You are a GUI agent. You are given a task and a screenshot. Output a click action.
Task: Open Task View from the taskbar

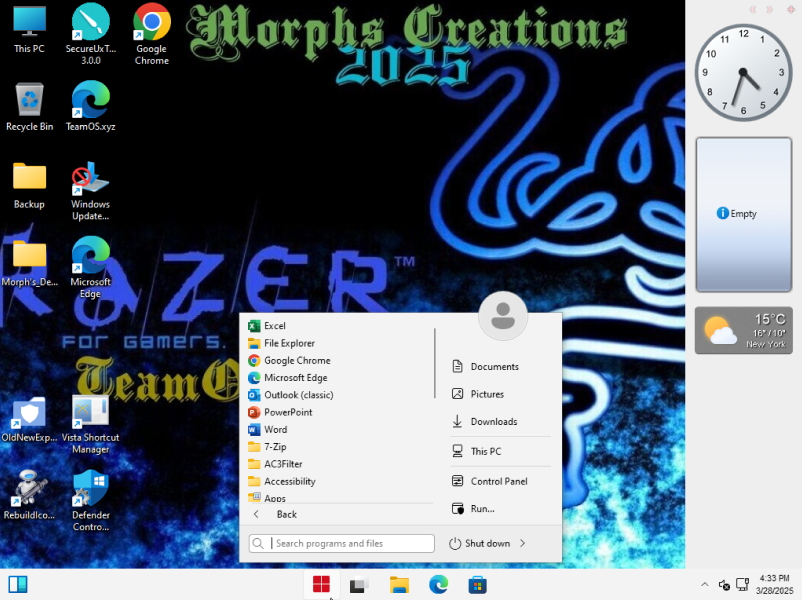[x=359, y=585]
